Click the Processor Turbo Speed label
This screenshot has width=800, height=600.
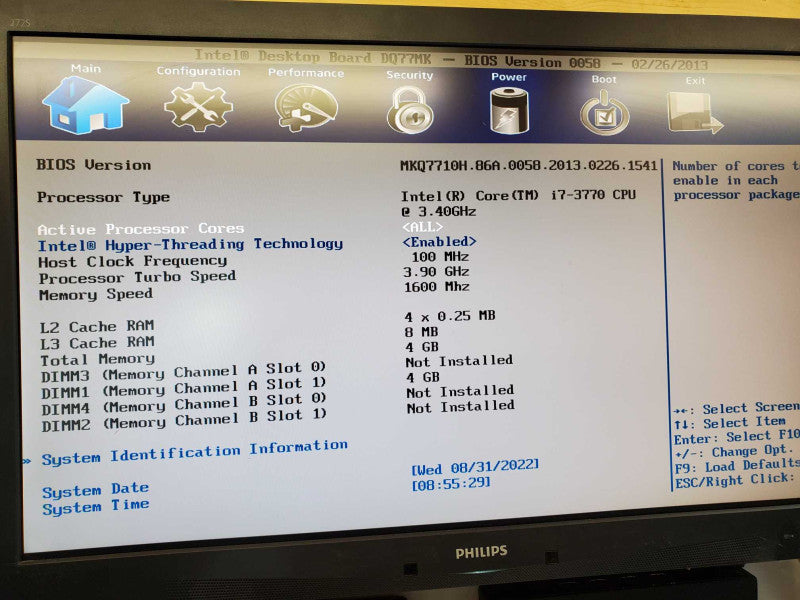click(x=137, y=277)
